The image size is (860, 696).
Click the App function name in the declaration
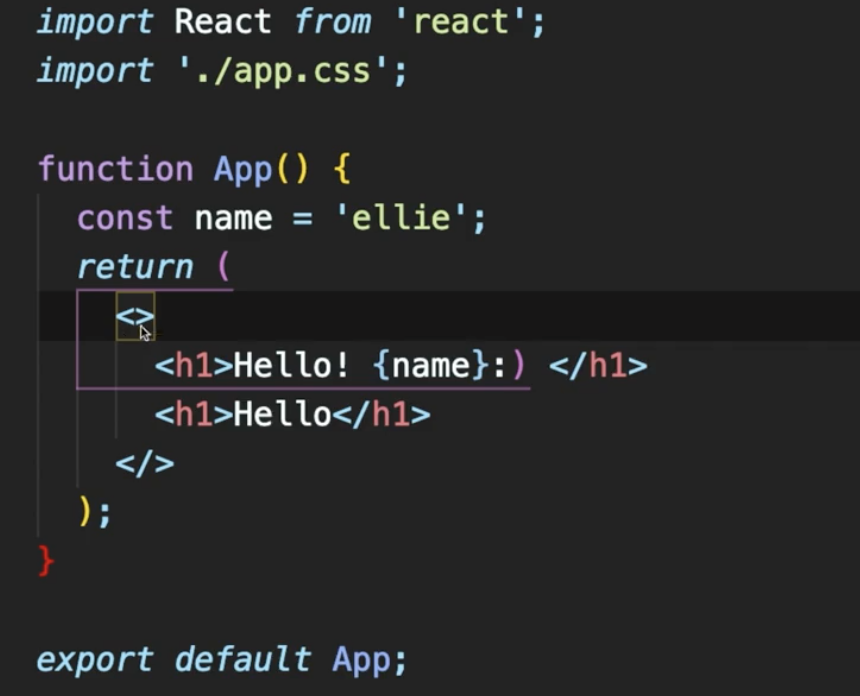[x=243, y=169]
